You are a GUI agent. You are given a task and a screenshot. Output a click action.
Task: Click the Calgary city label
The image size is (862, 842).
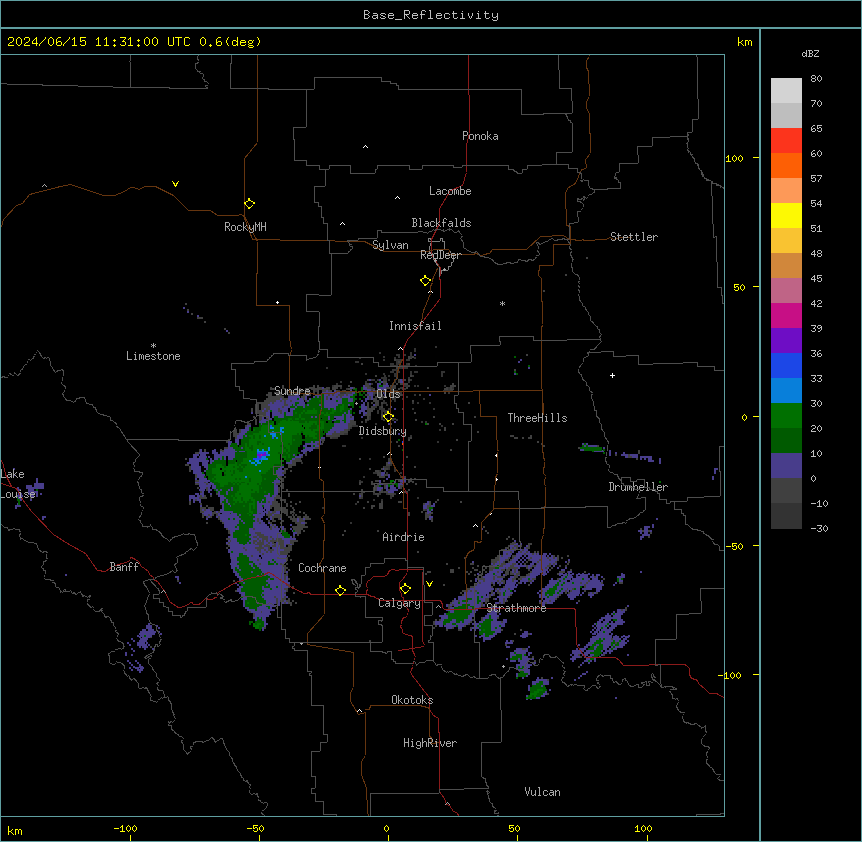coord(399,603)
